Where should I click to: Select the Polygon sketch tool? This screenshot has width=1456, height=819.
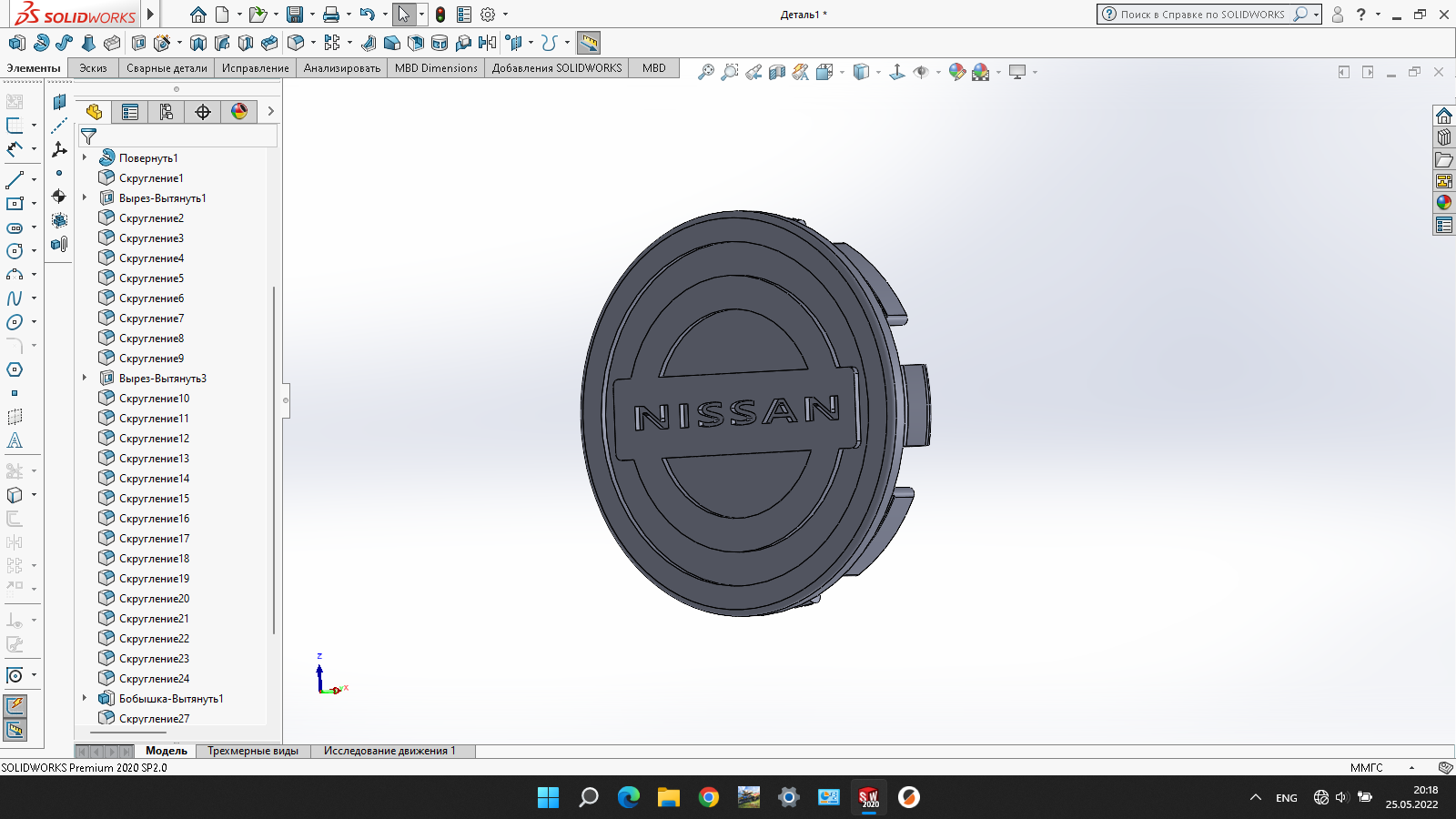(15, 369)
